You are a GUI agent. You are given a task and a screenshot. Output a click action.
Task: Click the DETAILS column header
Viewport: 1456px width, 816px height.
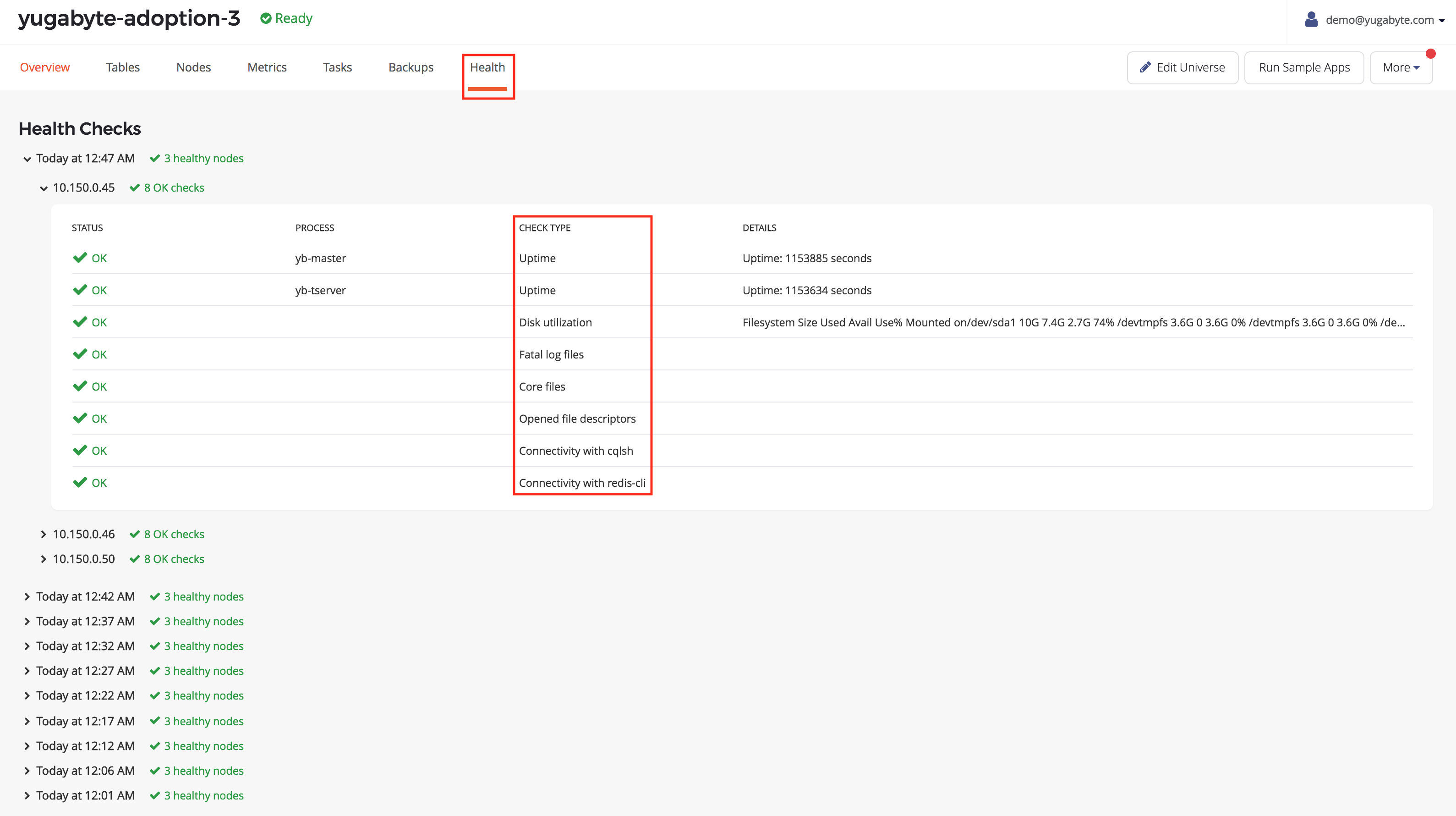pos(759,228)
